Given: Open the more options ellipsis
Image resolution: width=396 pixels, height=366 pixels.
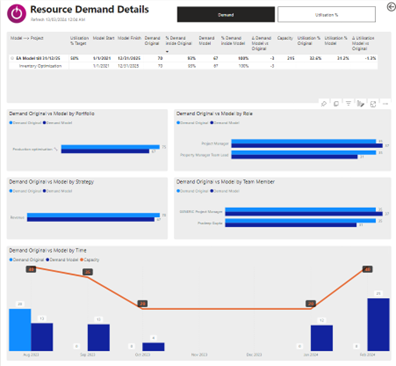Looking at the screenshot, I should (x=385, y=104).
